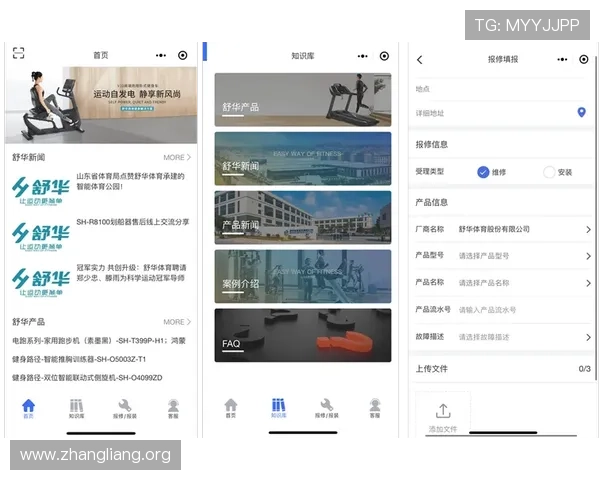Select 知识库 books tab on the 首页 screen
This screenshot has width=600, height=480.
77,409
